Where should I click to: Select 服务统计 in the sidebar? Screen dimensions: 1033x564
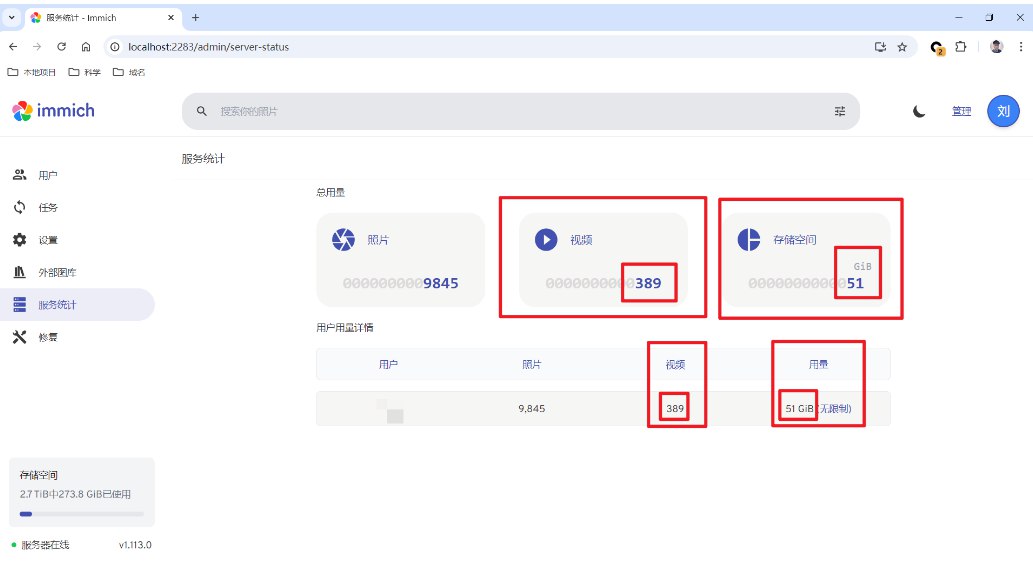57,305
